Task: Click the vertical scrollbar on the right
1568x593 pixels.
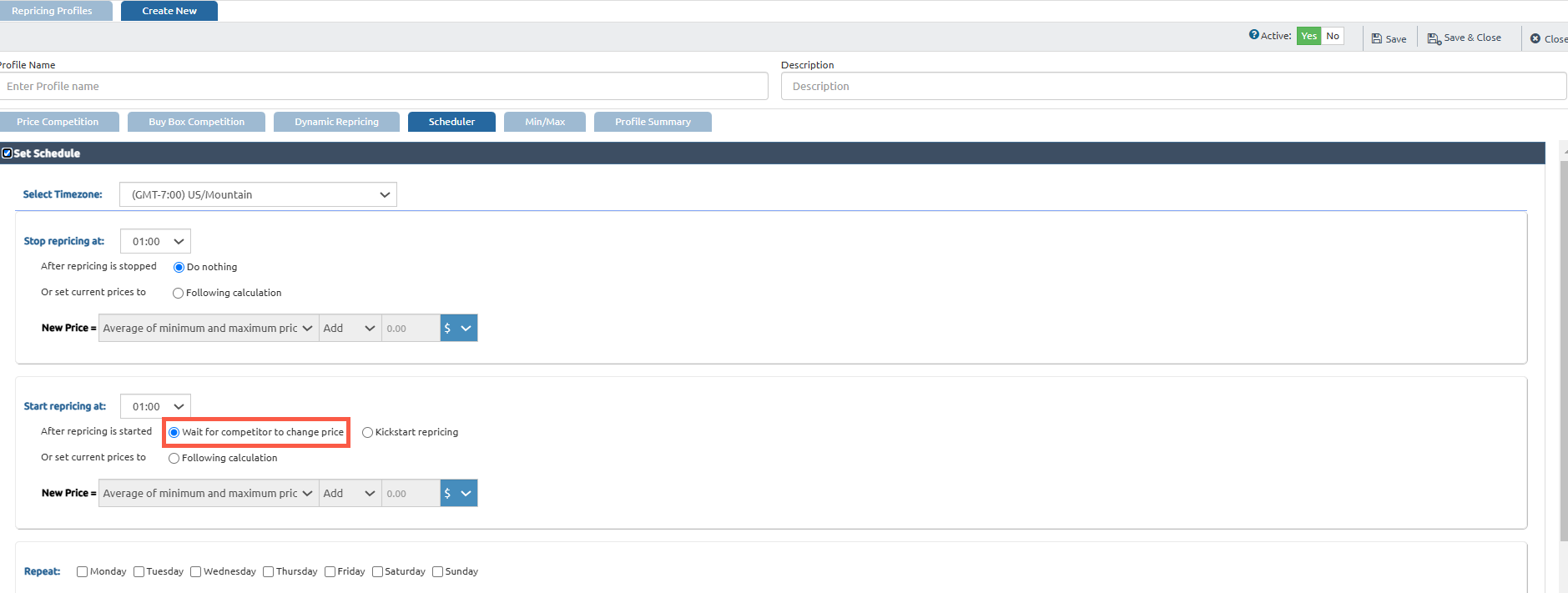Action: tap(1563, 350)
